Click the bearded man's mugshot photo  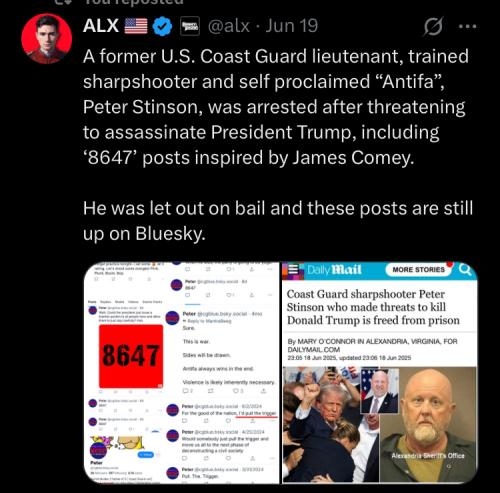pyautogui.click(x=428, y=425)
